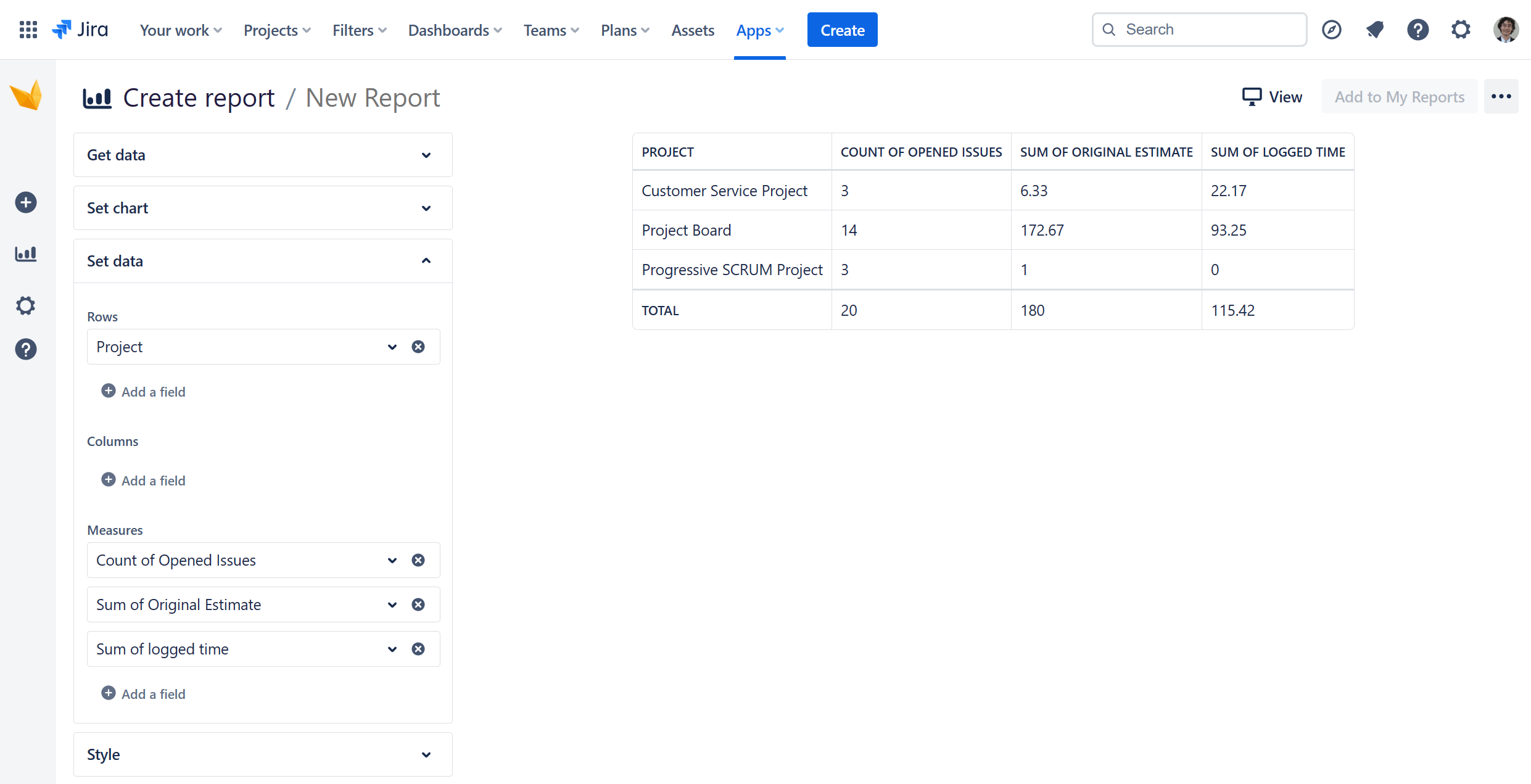The height and width of the screenshot is (784, 1531).
Task: Collapse the Set data section
Action: [x=426, y=260]
